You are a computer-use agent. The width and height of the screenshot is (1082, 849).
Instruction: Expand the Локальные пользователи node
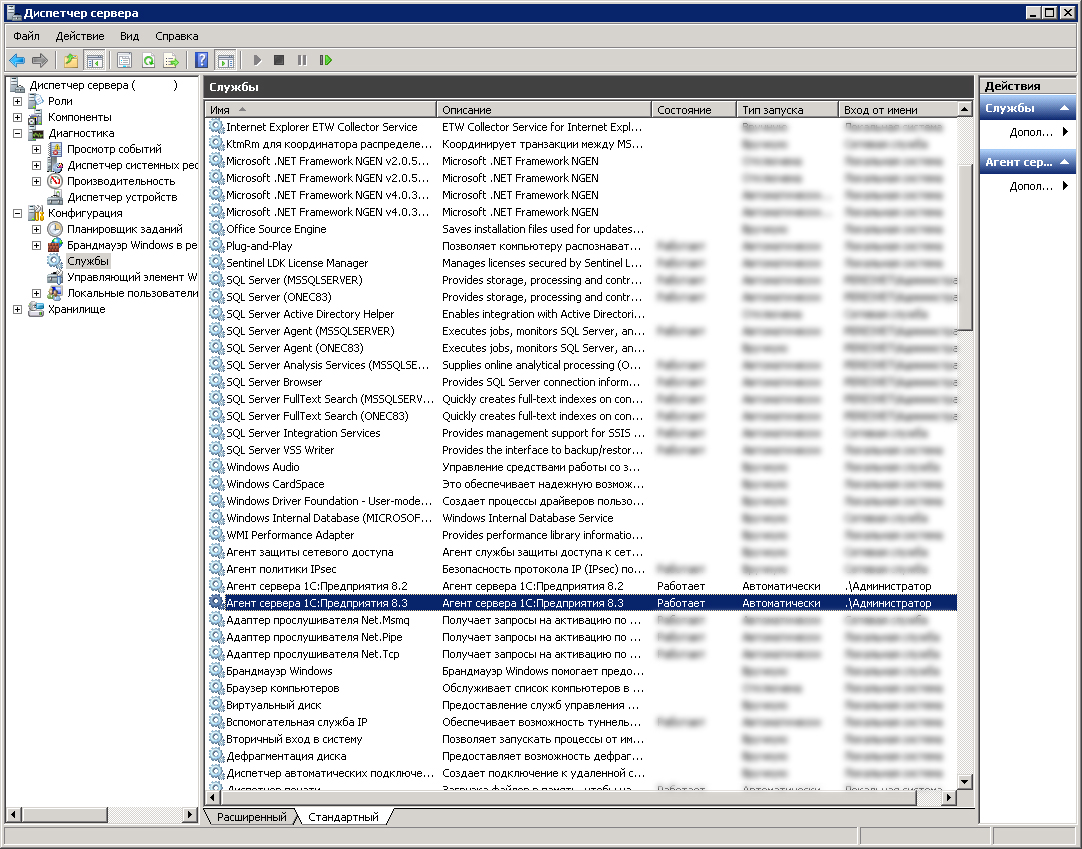click(x=37, y=293)
